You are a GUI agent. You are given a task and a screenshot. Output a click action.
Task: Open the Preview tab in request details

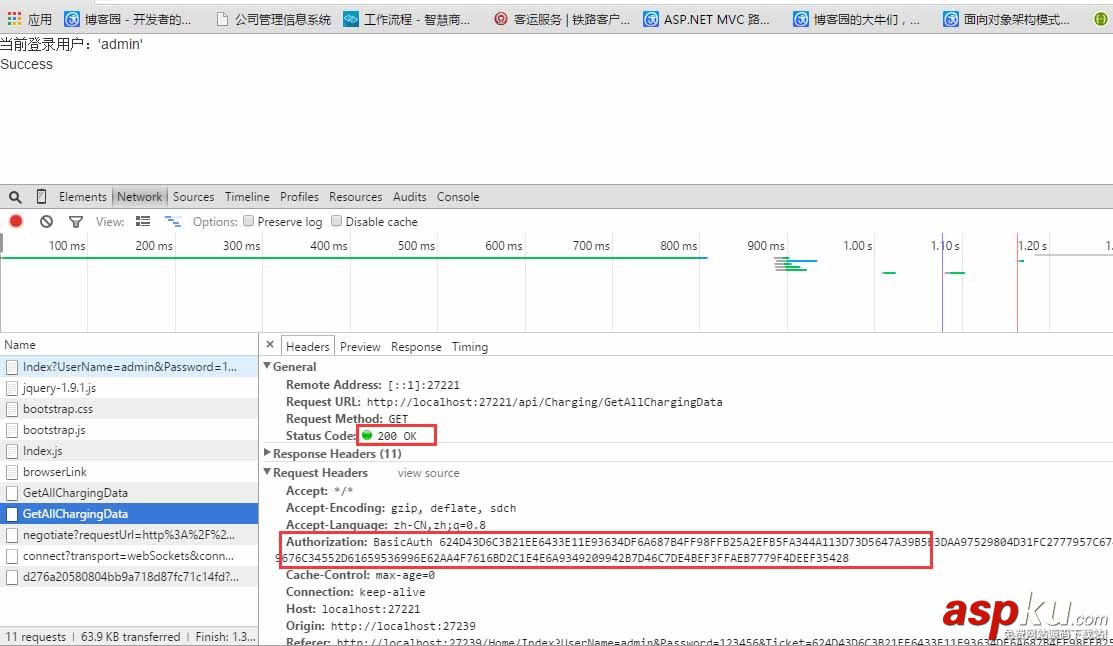pyautogui.click(x=359, y=346)
